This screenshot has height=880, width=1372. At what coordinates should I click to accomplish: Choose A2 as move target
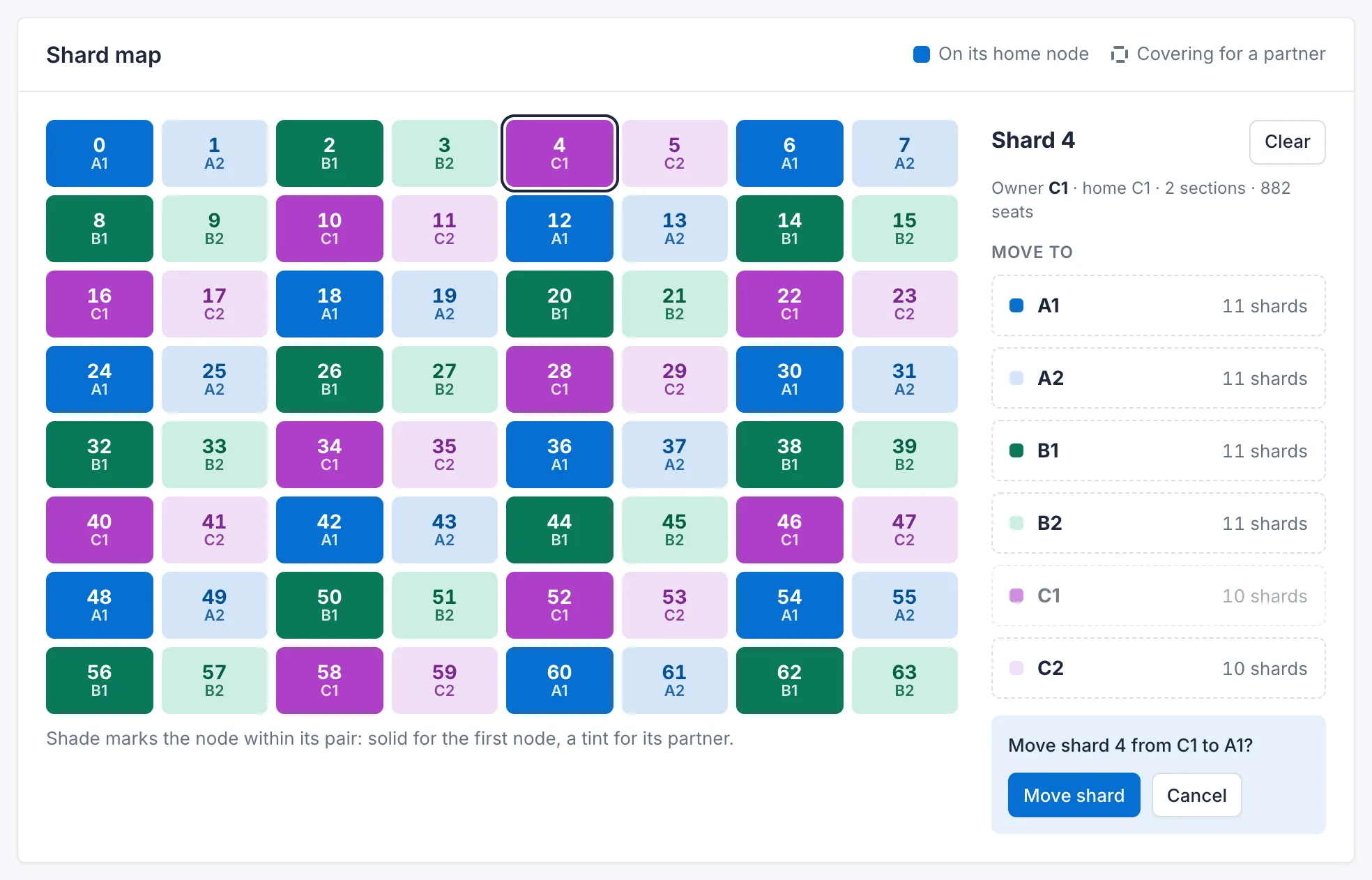tap(1158, 378)
